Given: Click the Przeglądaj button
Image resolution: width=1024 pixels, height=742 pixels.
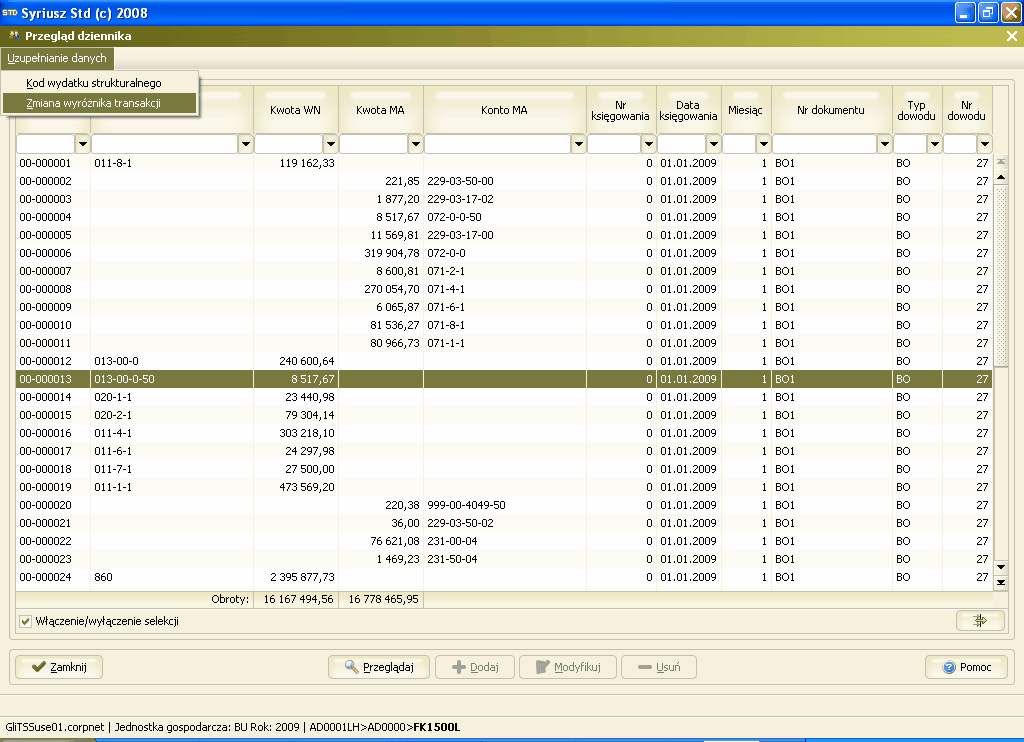Looking at the screenshot, I should (379, 667).
